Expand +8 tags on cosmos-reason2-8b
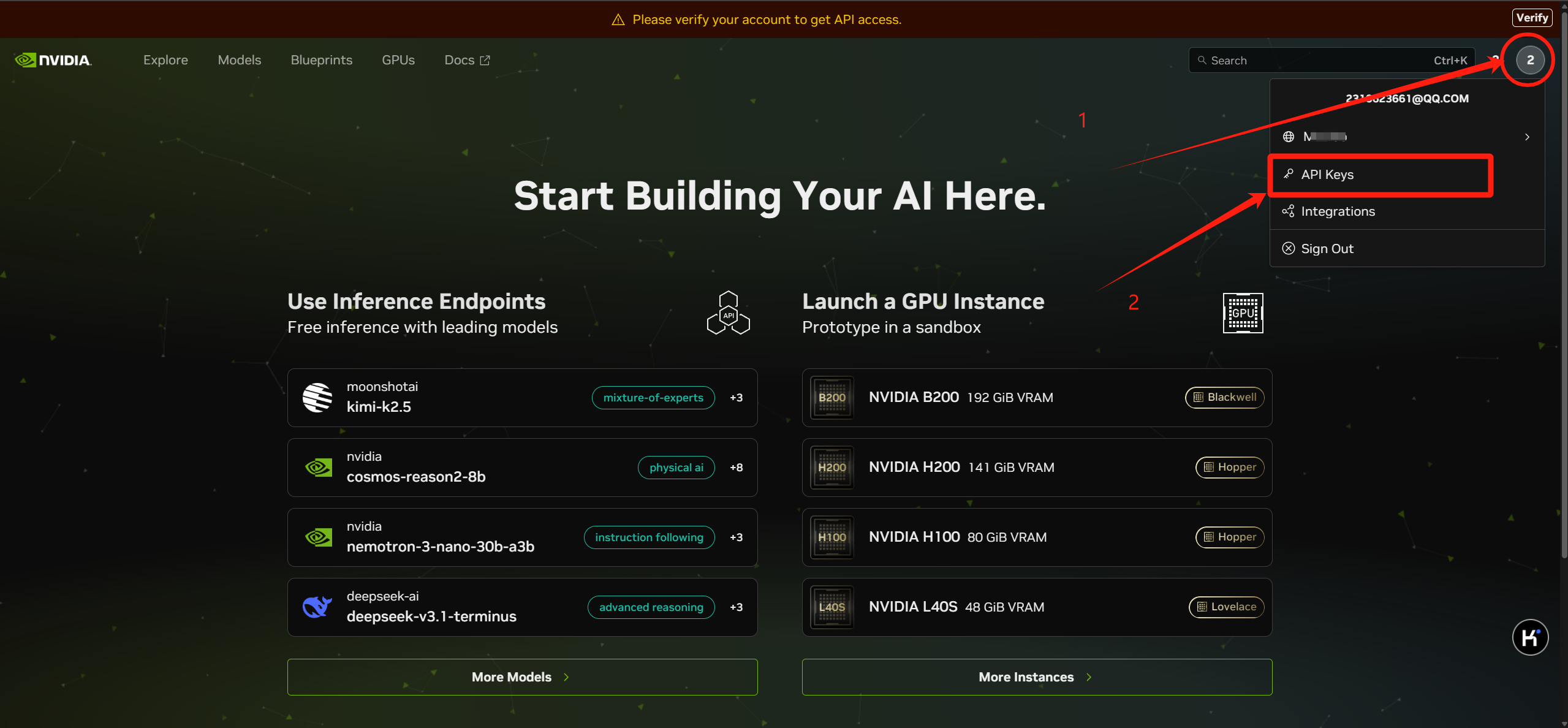Image resolution: width=1568 pixels, height=728 pixels. tap(736, 468)
